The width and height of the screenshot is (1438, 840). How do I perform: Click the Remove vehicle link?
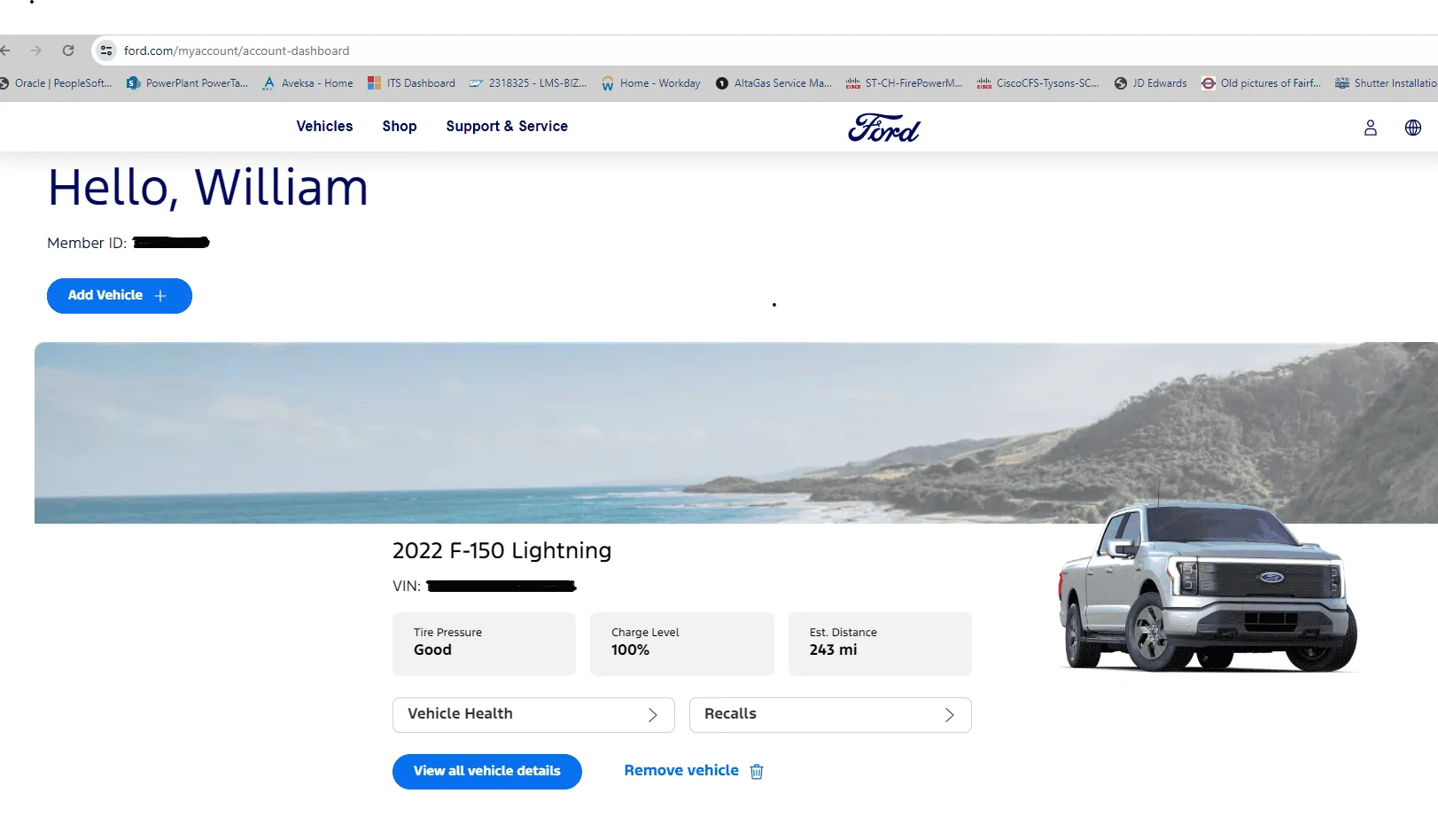[680, 771]
